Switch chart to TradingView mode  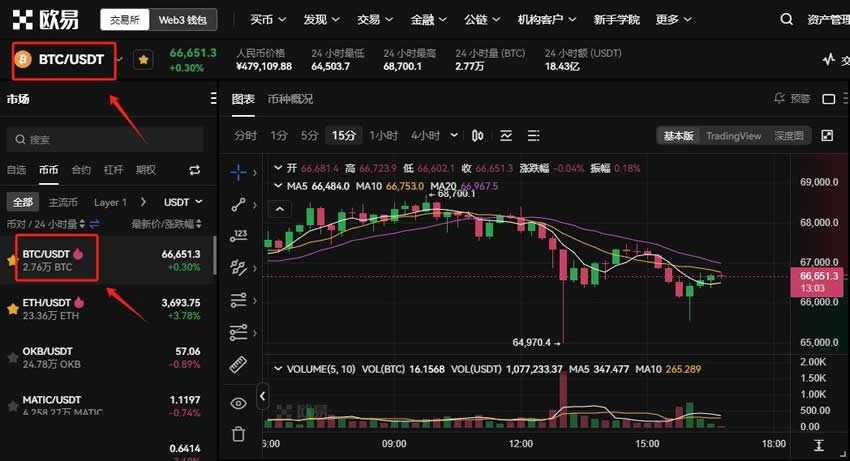point(733,136)
